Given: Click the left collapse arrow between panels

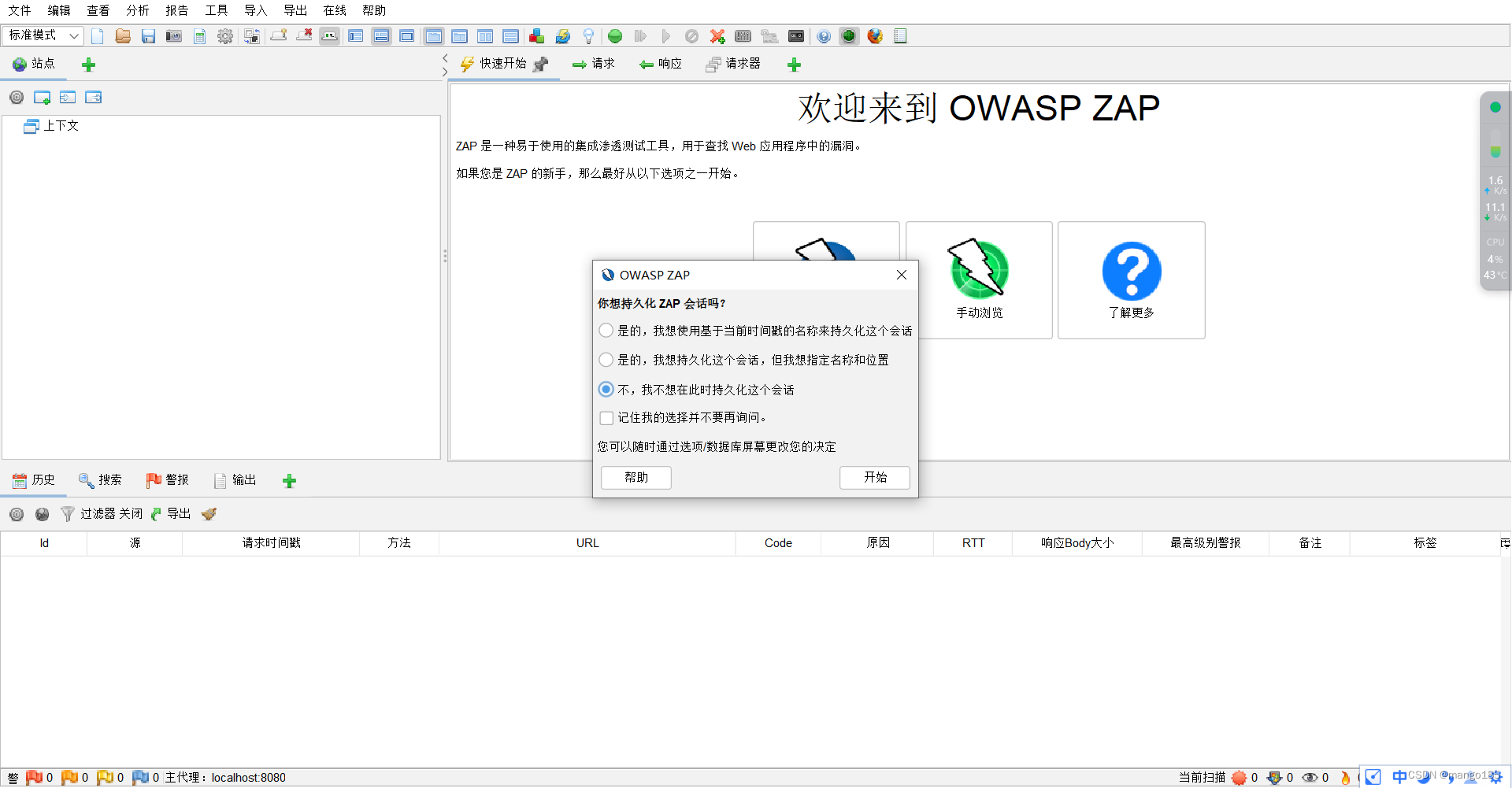Looking at the screenshot, I should pyautogui.click(x=445, y=58).
